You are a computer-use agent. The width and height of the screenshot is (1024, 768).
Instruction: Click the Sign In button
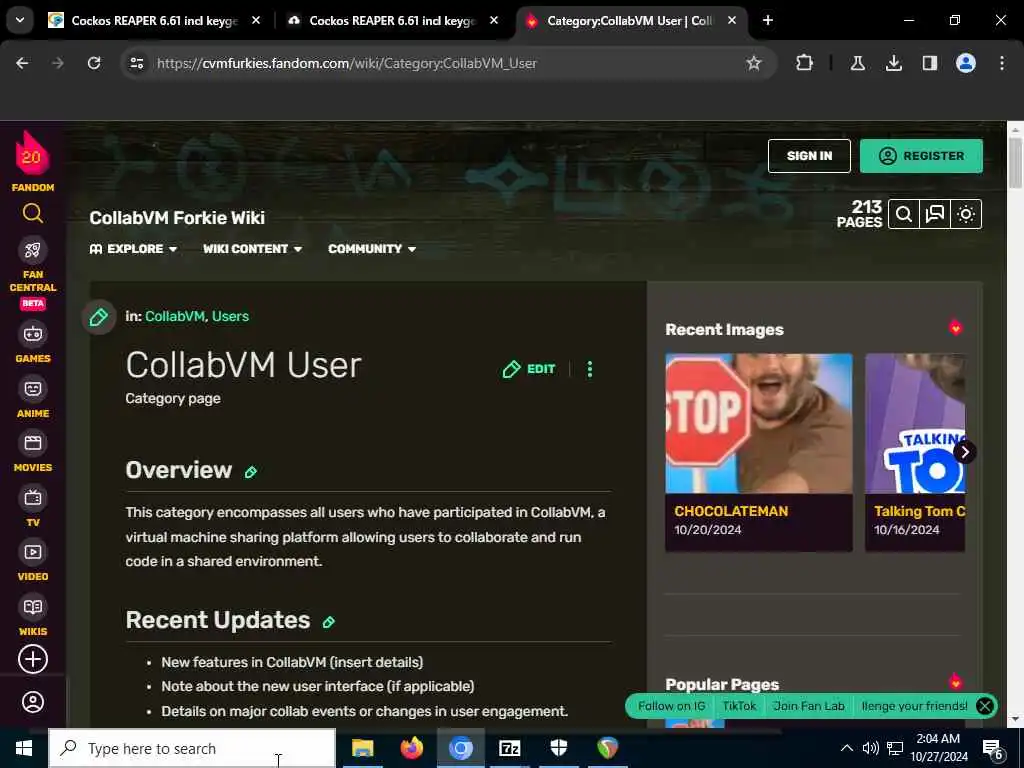coord(809,156)
